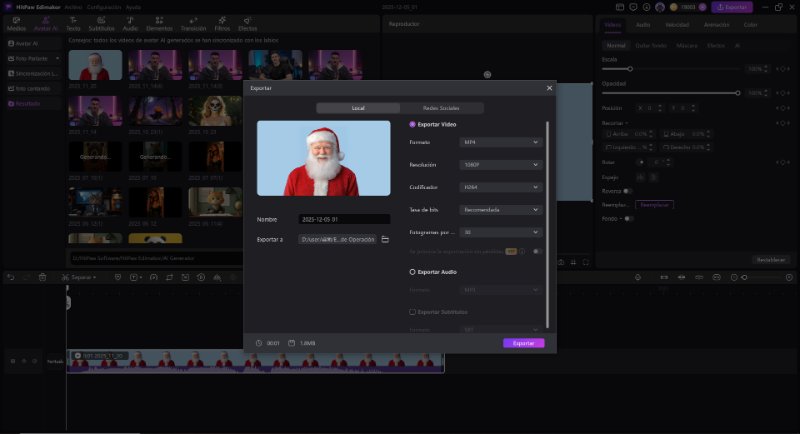Open the Elementos tool
The image size is (800, 434).
[x=159, y=23]
